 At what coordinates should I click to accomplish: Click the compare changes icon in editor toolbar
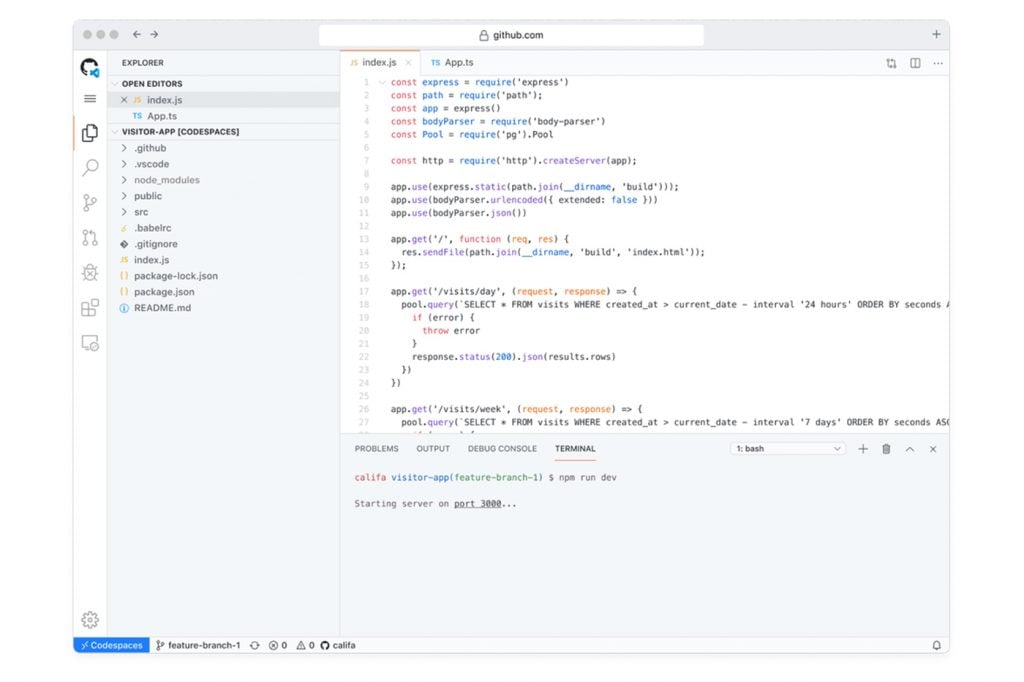tap(891, 63)
